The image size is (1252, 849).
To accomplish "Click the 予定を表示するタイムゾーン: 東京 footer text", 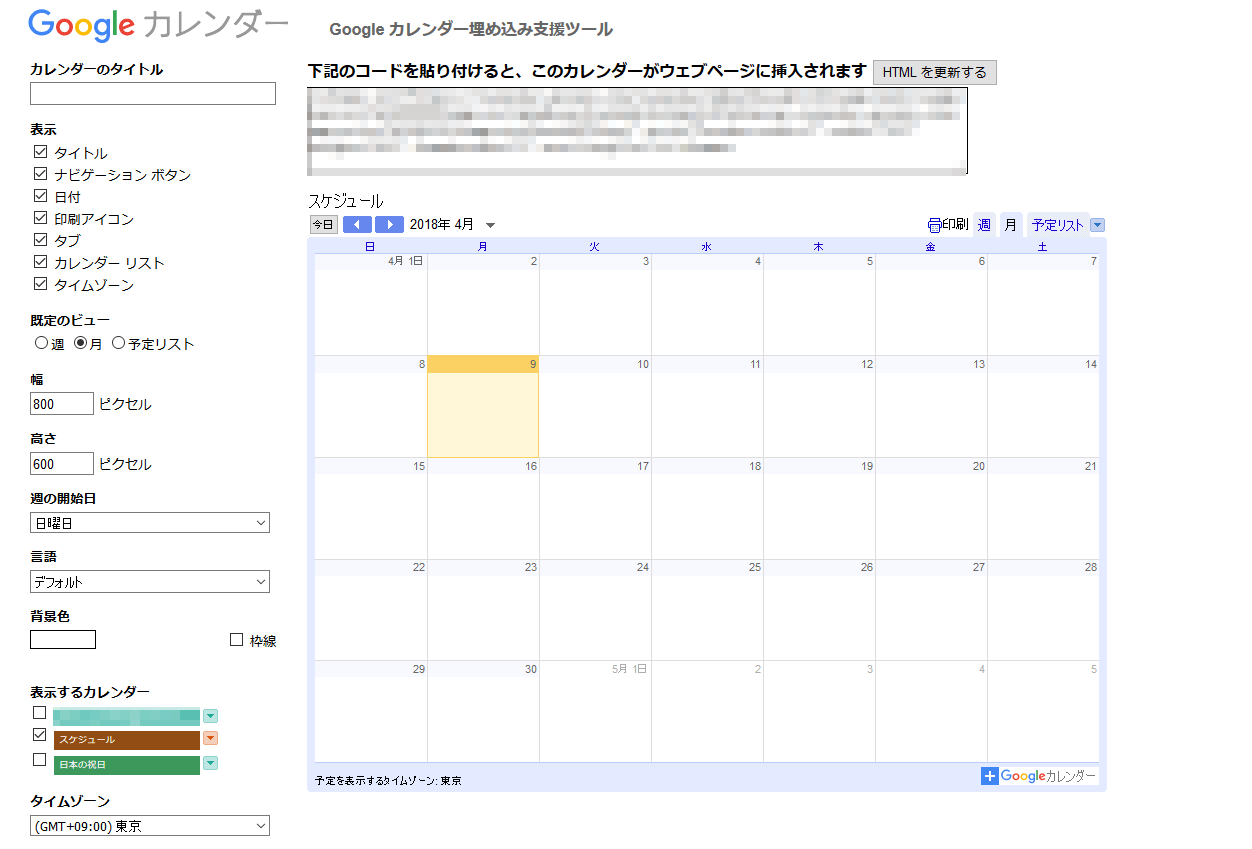I will (388, 780).
